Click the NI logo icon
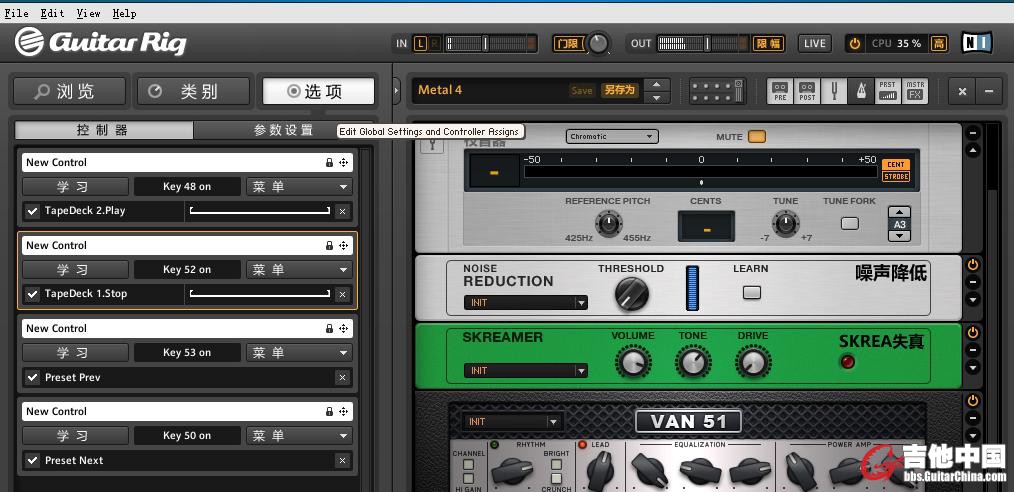This screenshot has height=492, width=1014. tap(976, 43)
